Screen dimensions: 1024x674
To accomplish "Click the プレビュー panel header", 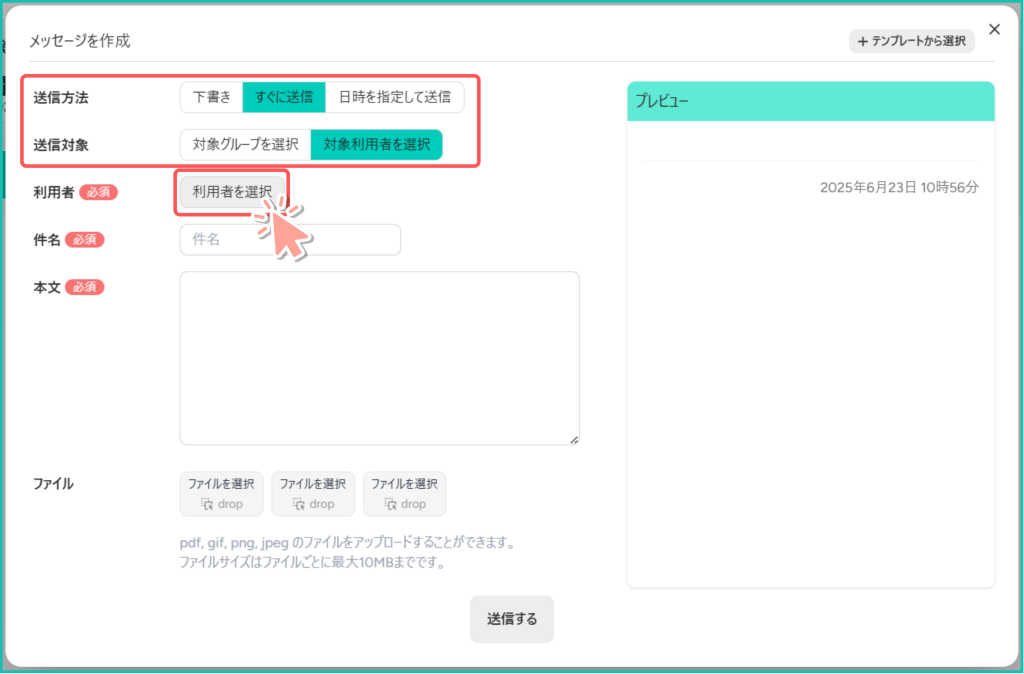I will [810, 101].
